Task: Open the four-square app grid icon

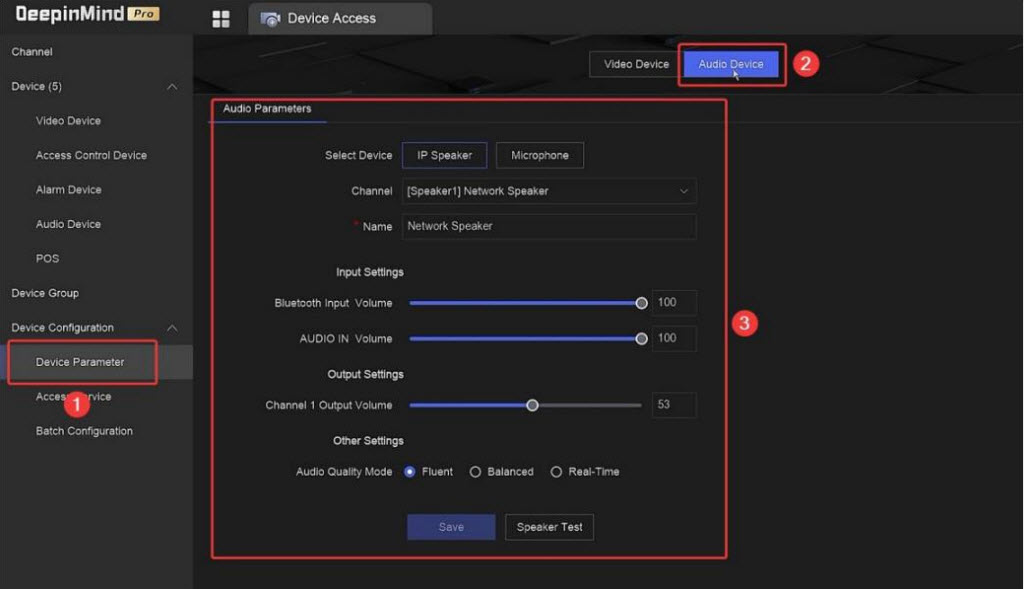Action: pos(221,19)
